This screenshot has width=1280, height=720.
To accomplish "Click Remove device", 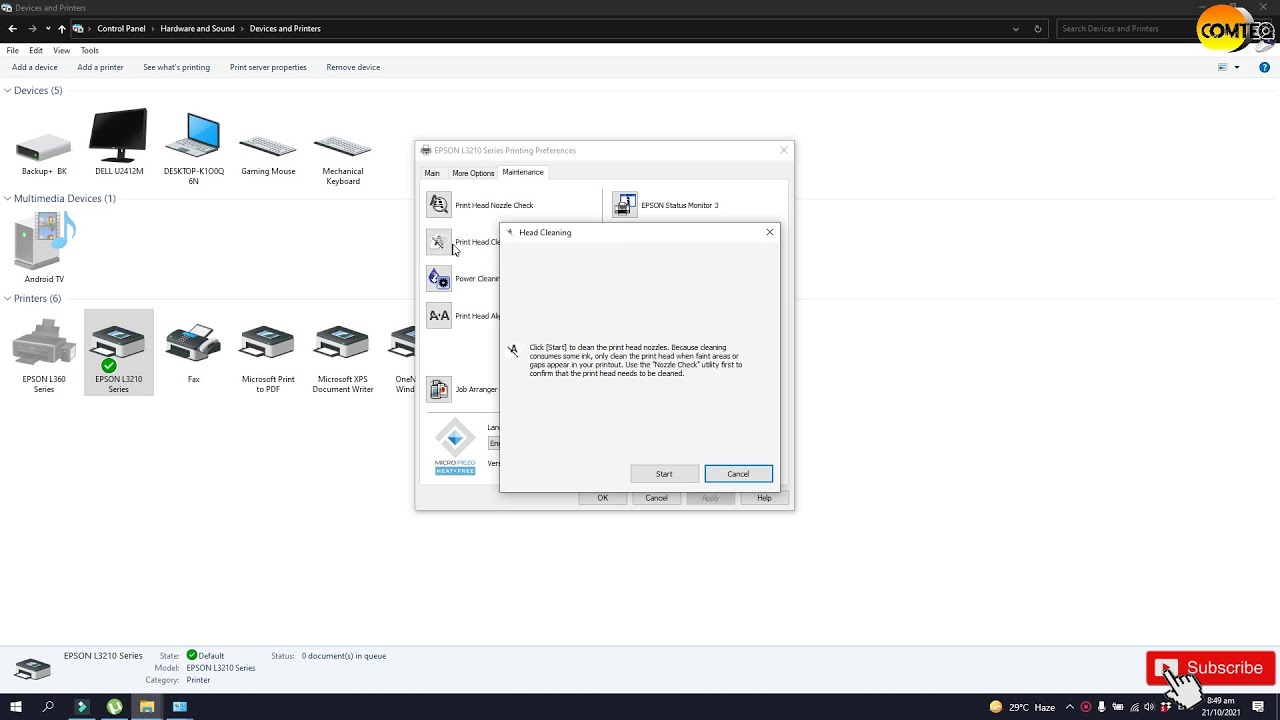I will [353, 67].
